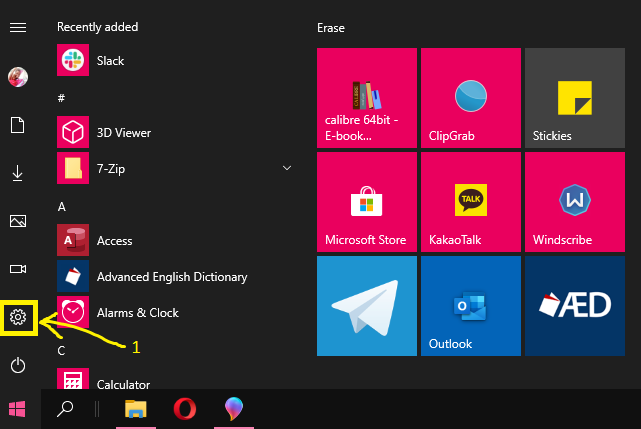Screen dimensions: 641x429
Task: Open the Documents icon in the sidebar
Action: (x=17, y=125)
